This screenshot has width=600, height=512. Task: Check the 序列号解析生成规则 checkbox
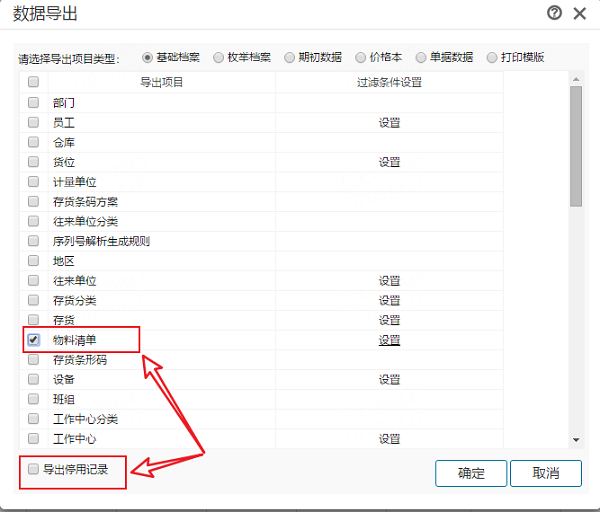tap(33, 241)
